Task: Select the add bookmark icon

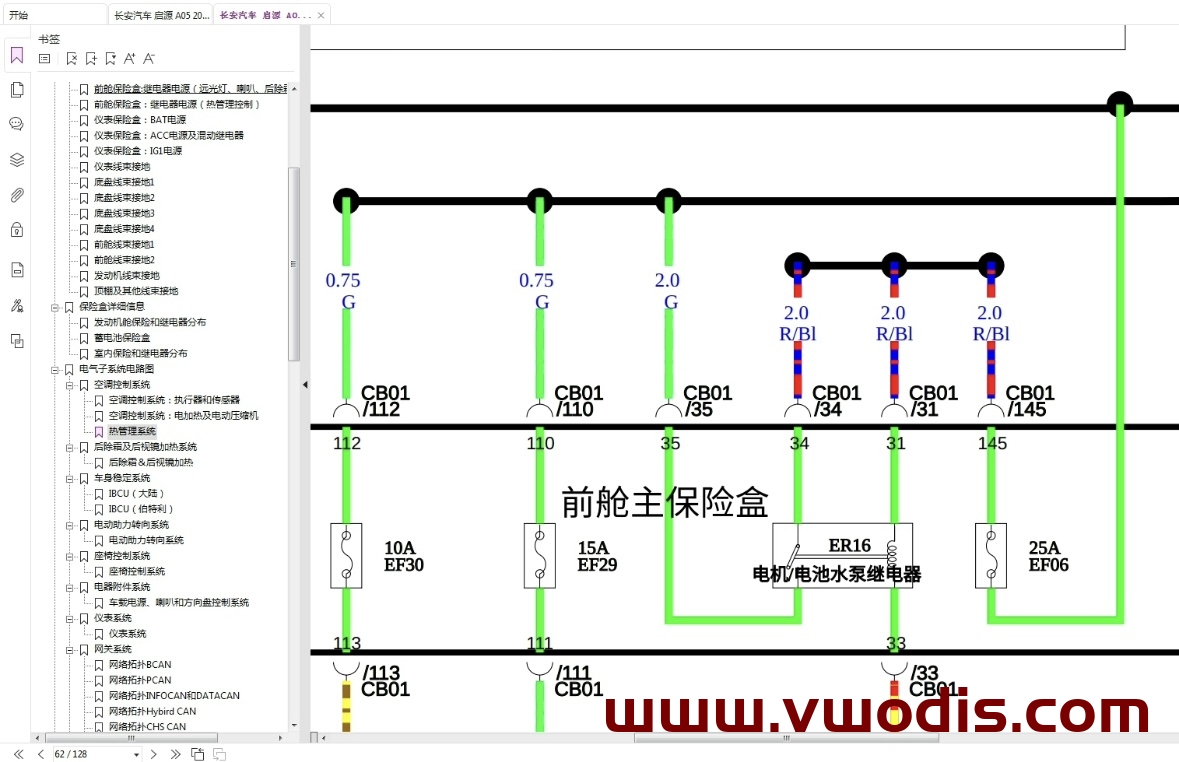Action: 91,58
